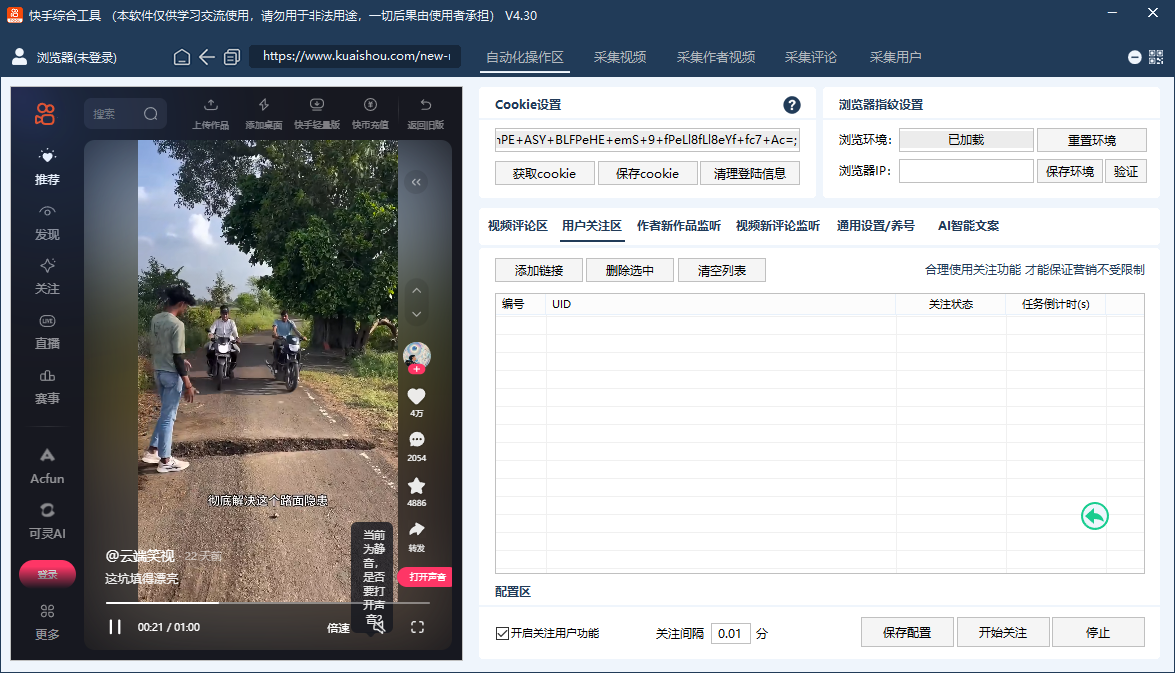Click the 关注间隔 interval input field
1175x673 pixels.
coord(730,632)
